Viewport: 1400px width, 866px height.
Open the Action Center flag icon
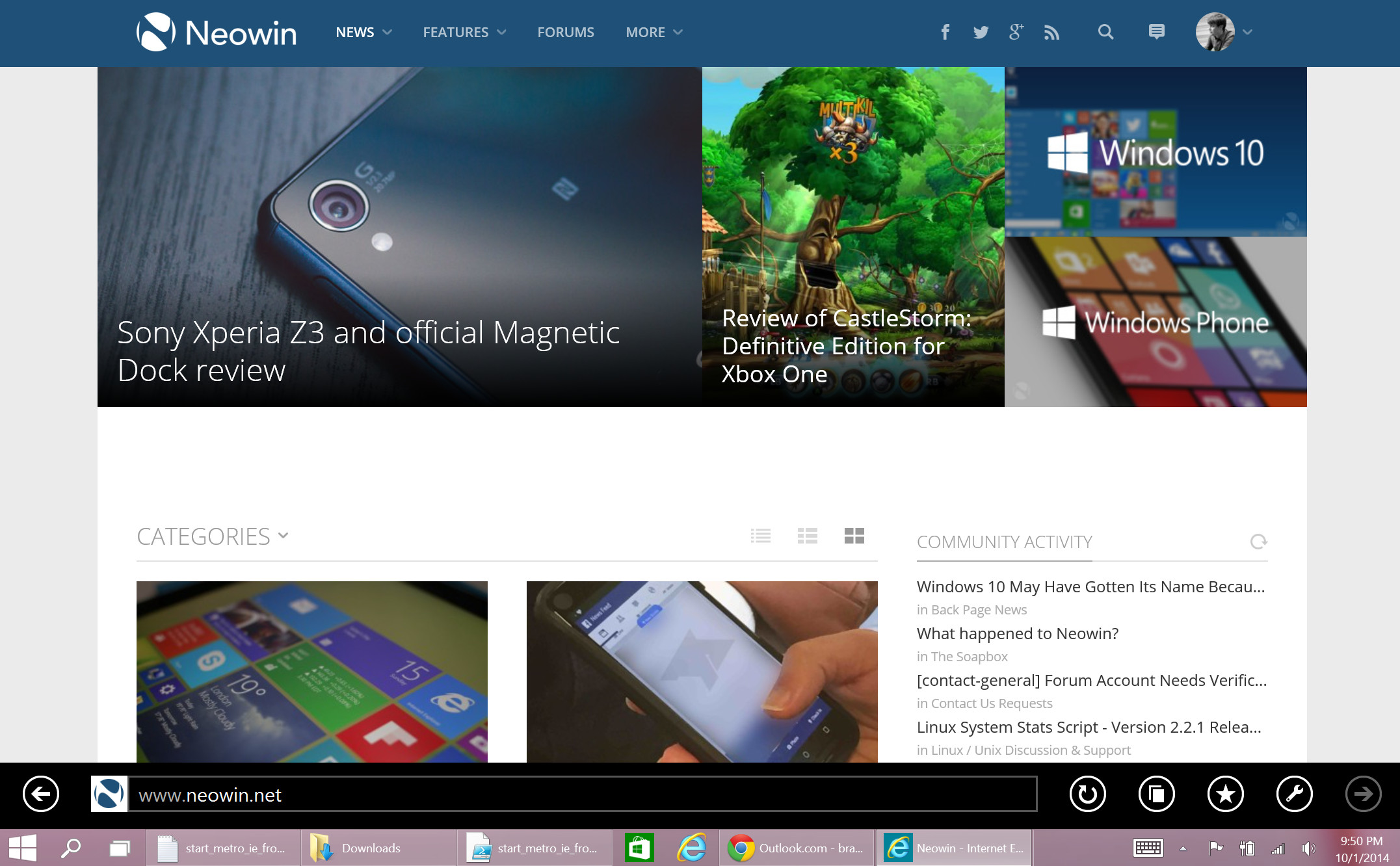[1215, 848]
